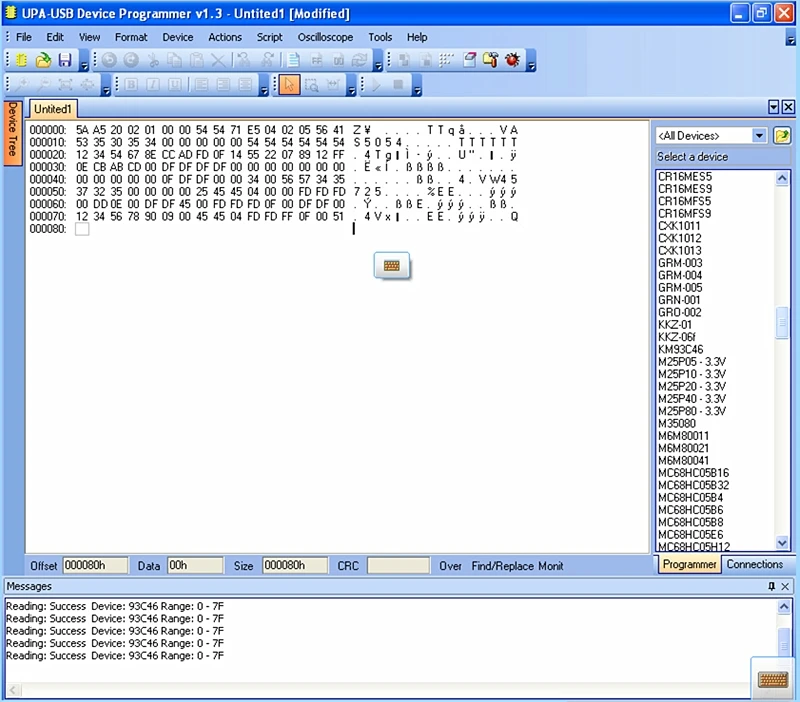Close the Untited1 document pane
This screenshot has width=800, height=702.
click(788, 107)
